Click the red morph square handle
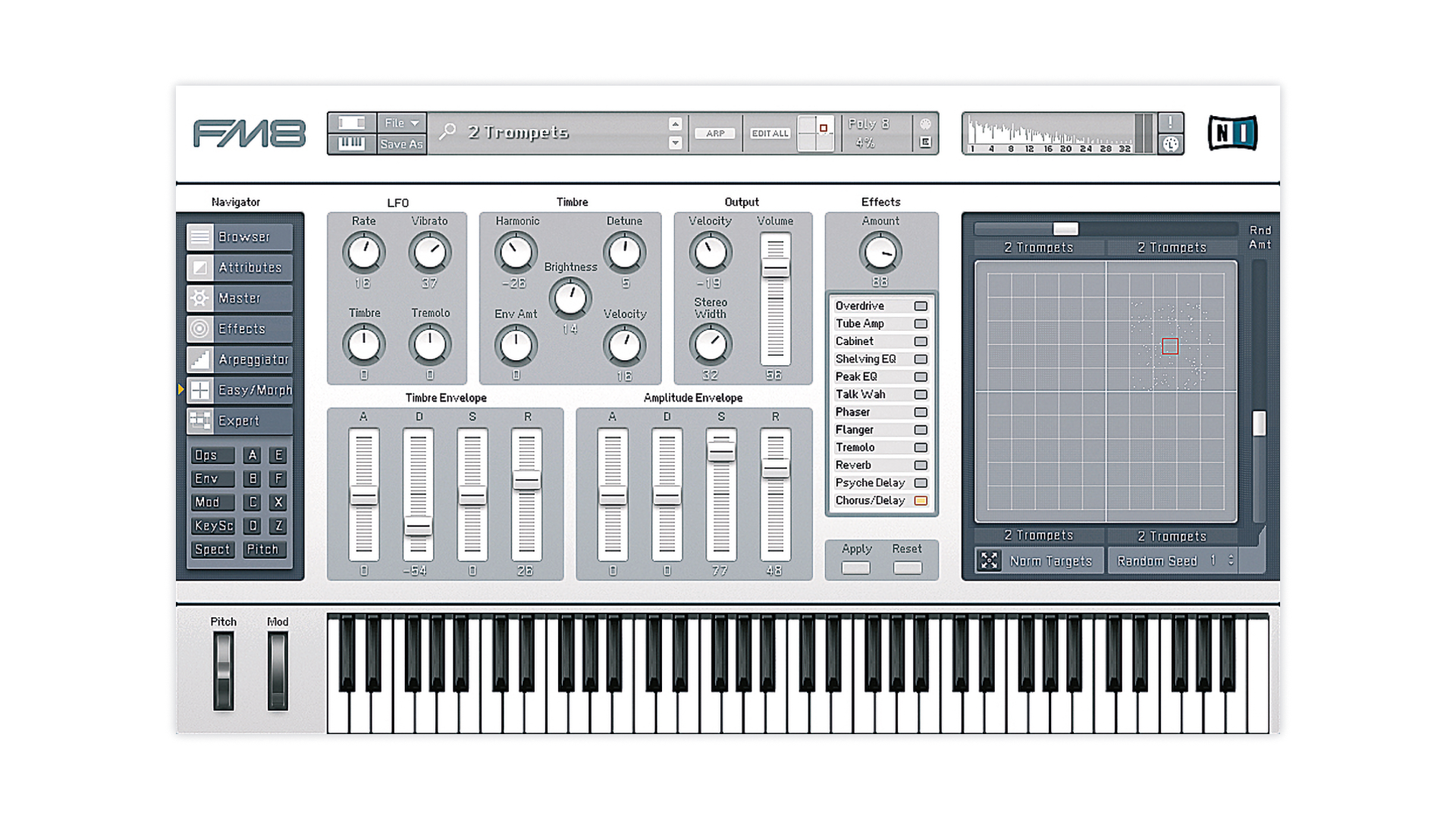Image resolution: width=1456 pixels, height=819 pixels. (1170, 347)
